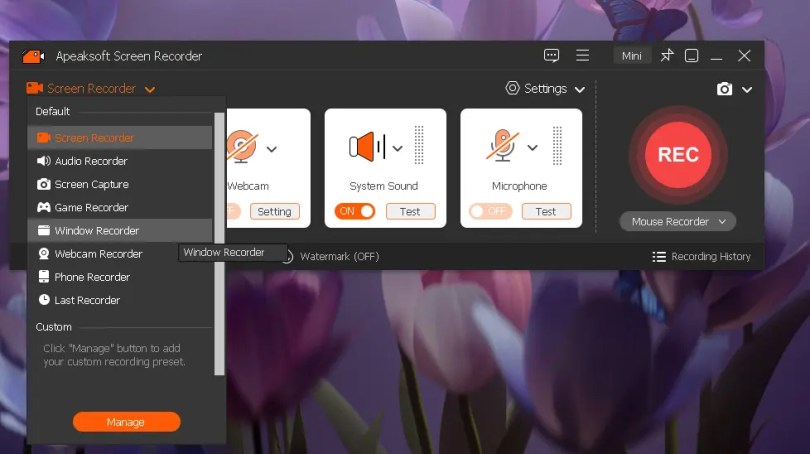This screenshot has width=810, height=454.
Task: Start recording with the REC button
Action: 678,154
